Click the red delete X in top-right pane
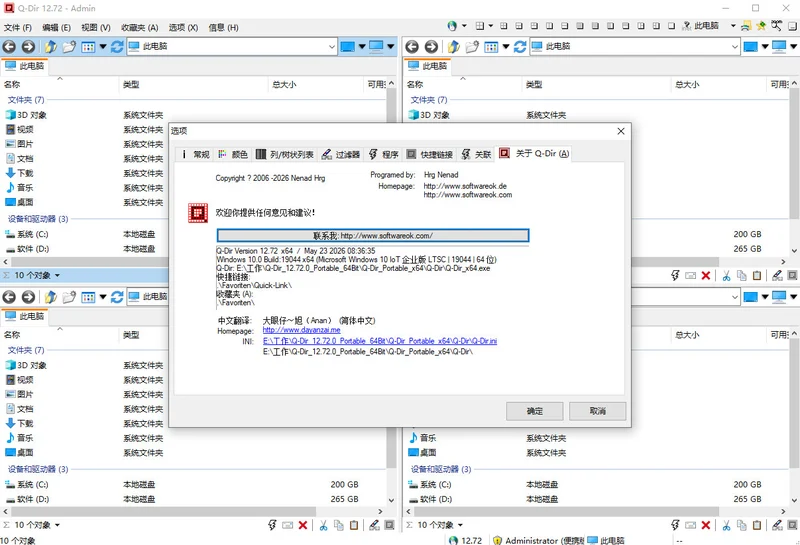Image resolution: width=800 pixels, height=545 pixels. 706,276
